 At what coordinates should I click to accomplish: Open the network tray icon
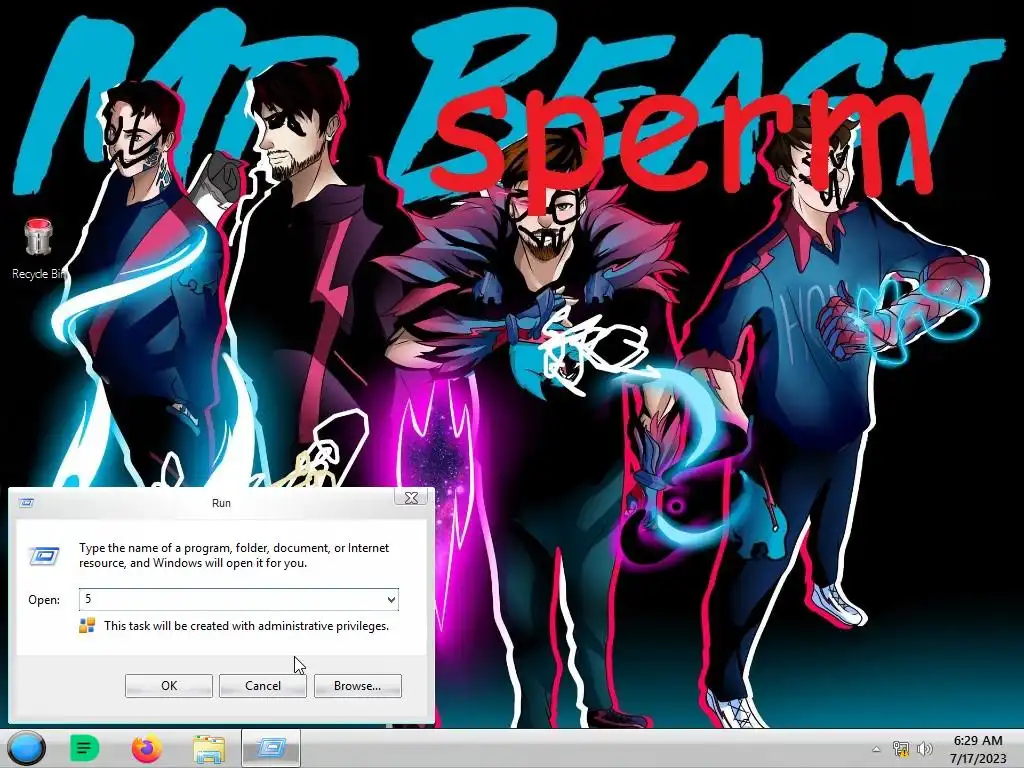point(901,749)
